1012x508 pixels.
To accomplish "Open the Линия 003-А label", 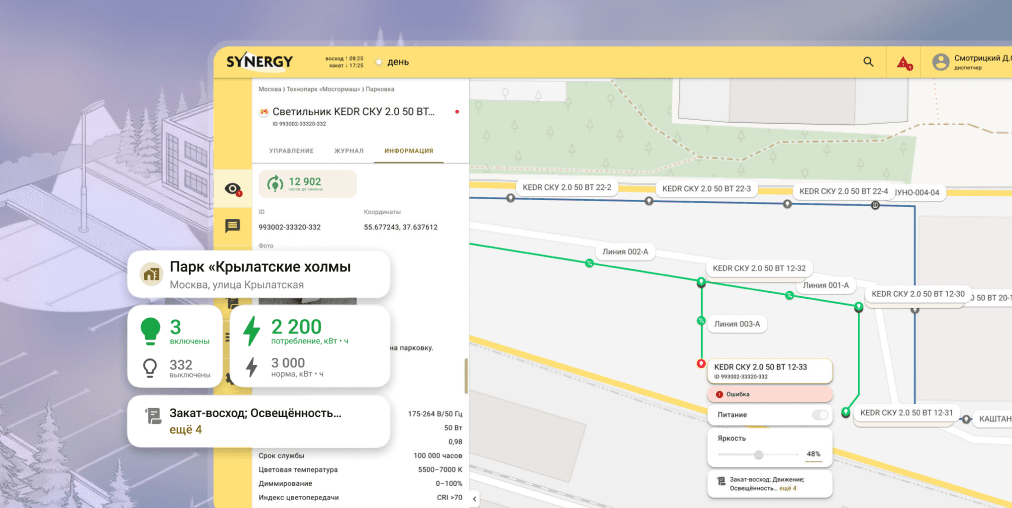I will 737,324.
